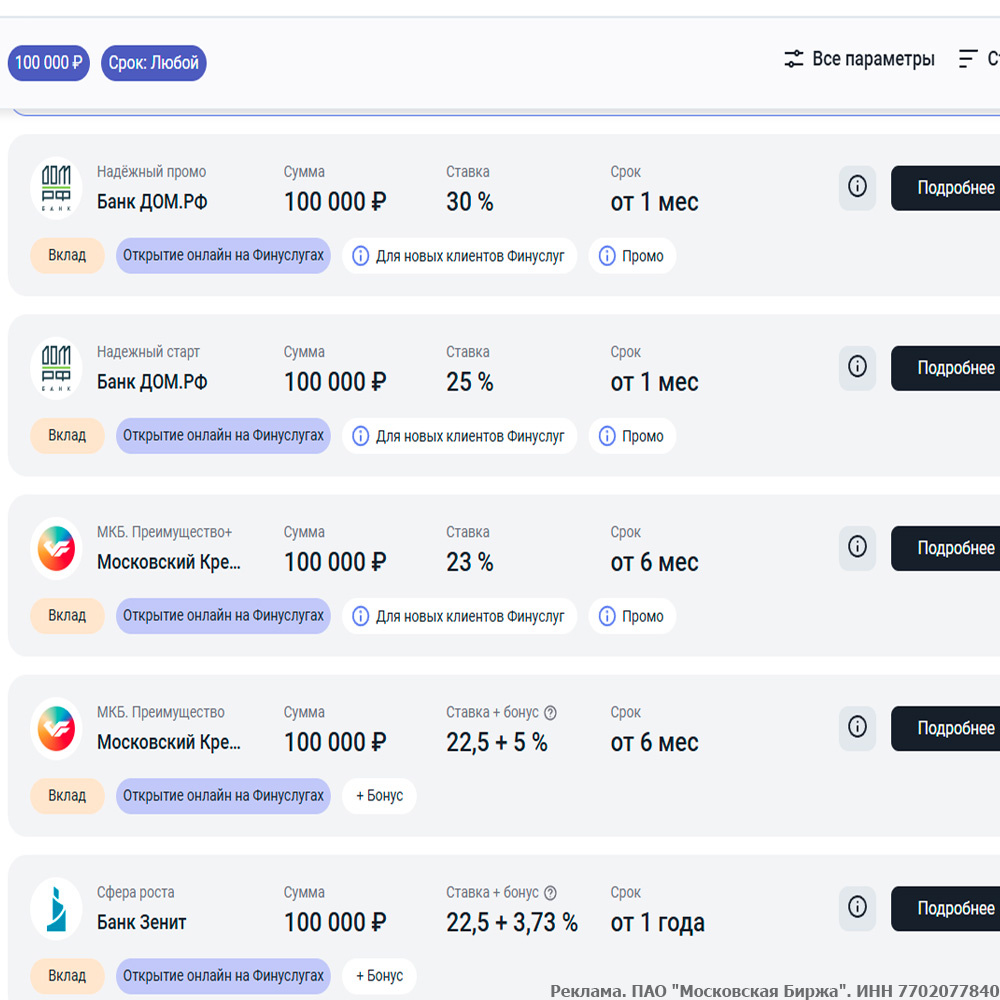This screenshot has width=1000, height=1000.
Task: Click the Вклад tag on the Надёжный промо card
Action: 67,255
